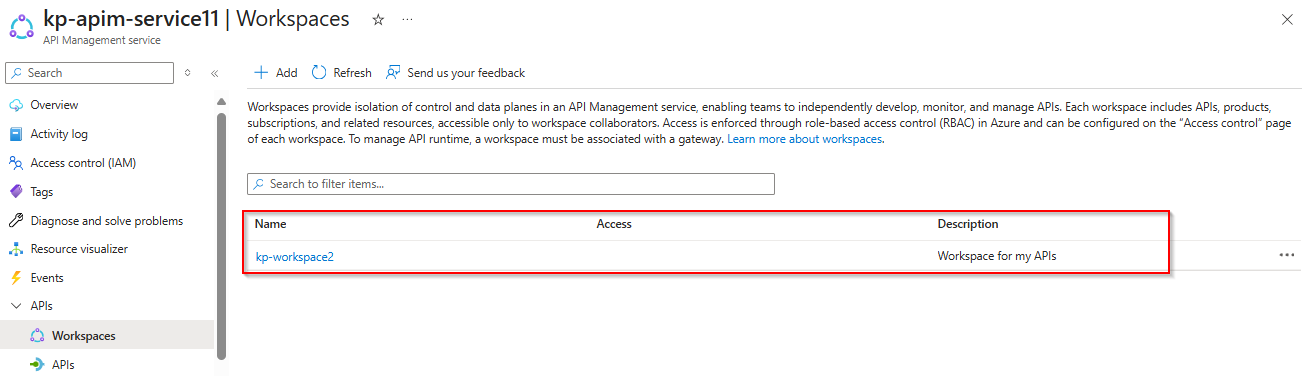Click the Access control people icon

tap(16, 163)
